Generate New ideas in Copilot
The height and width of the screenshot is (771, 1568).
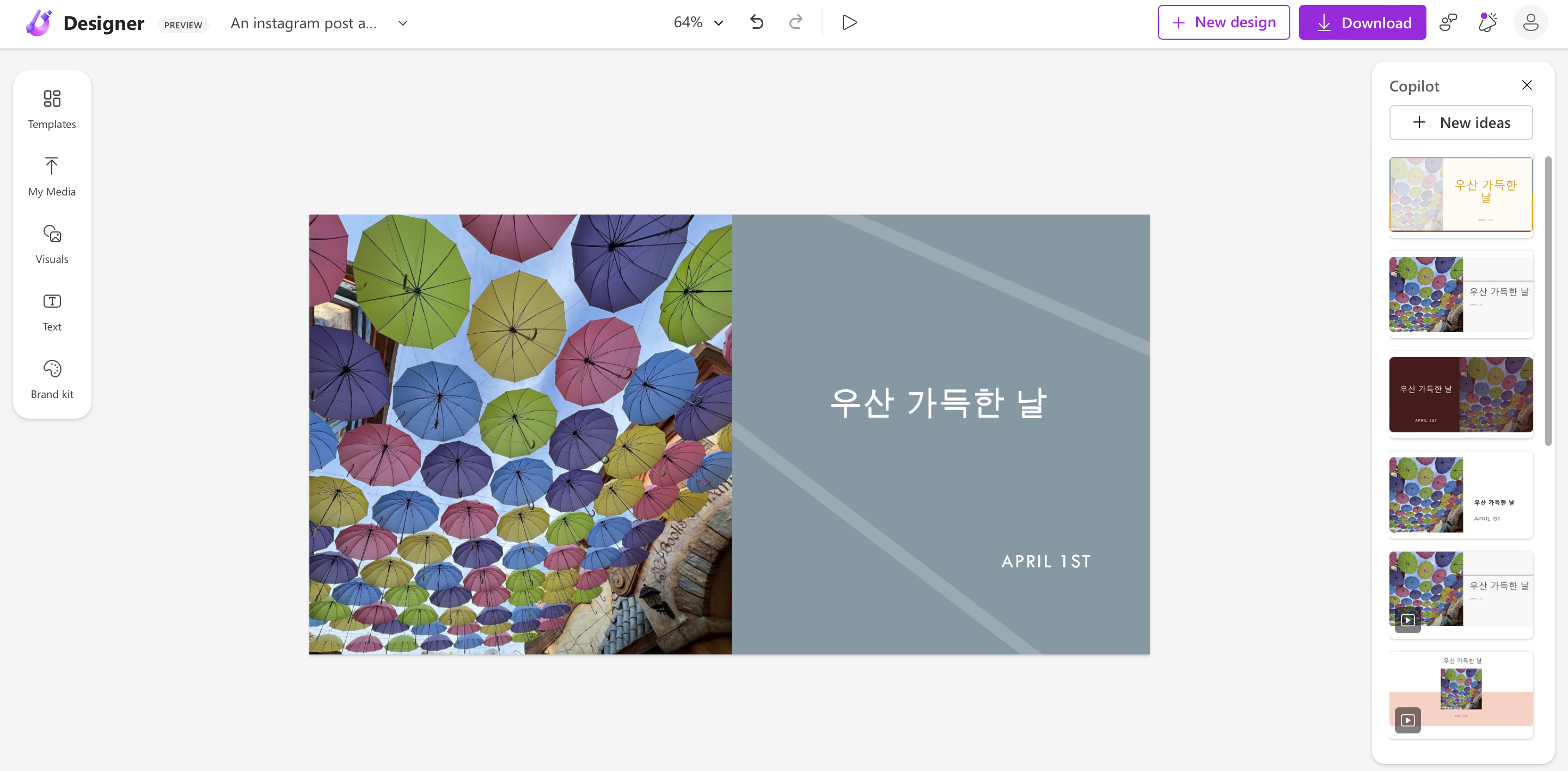[x=1460, y=123]
